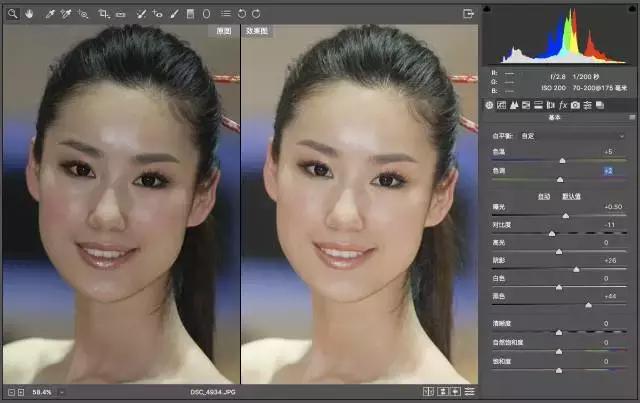Select the Red Eye Removal tool
Viewport: 640px width, 403px height.
[157, 14]
